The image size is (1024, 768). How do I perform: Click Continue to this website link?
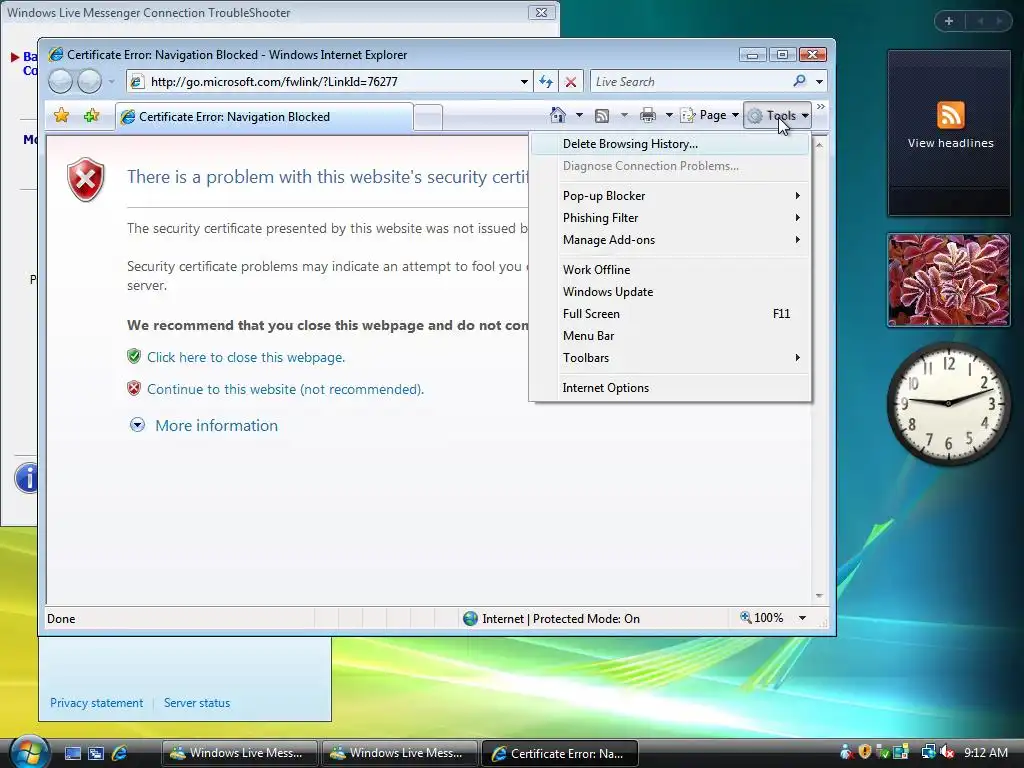click(x=285, y=389)
